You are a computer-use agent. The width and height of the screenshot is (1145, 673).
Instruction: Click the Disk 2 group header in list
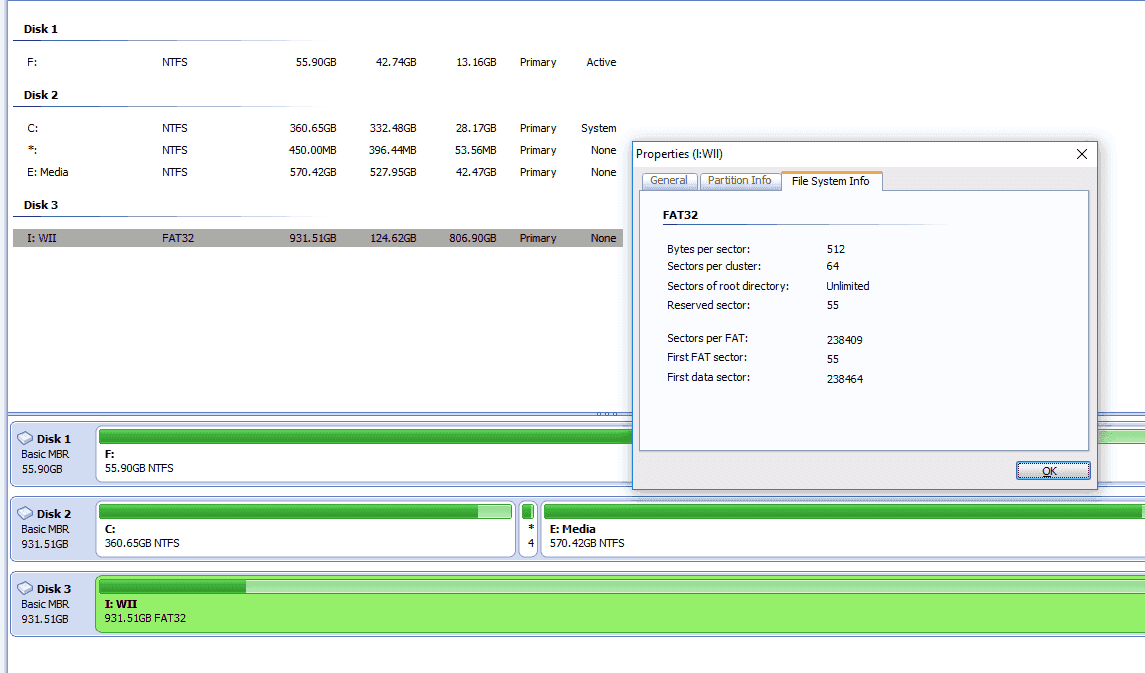tap(41, 95)
